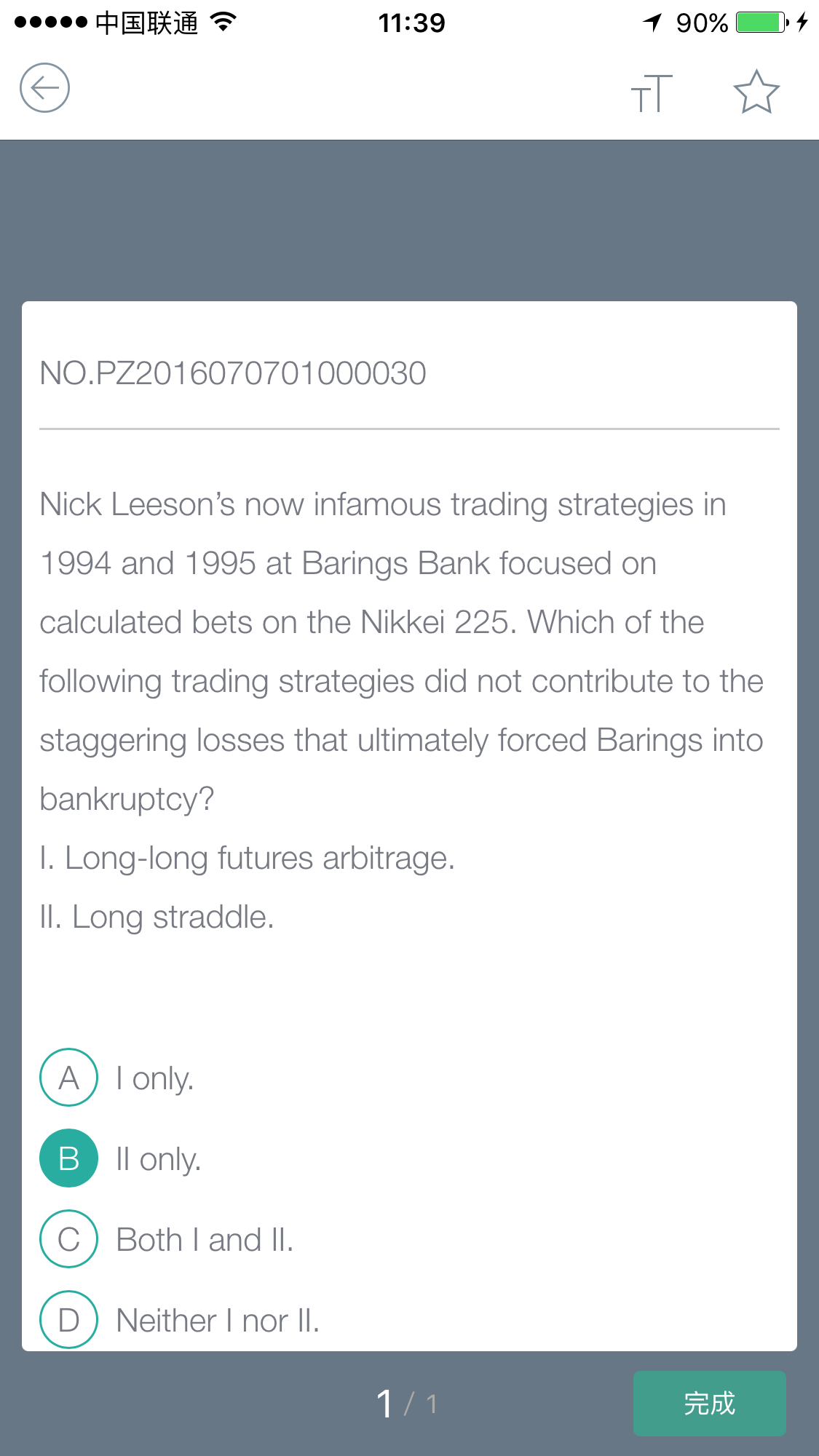
Task: Open the text size adjustment icon
Action: coord(652,93)
